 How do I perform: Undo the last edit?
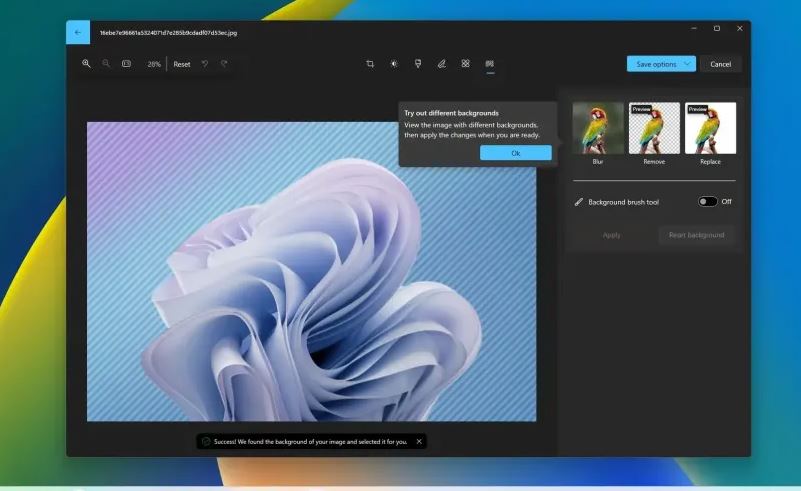(x=205, y=64)
